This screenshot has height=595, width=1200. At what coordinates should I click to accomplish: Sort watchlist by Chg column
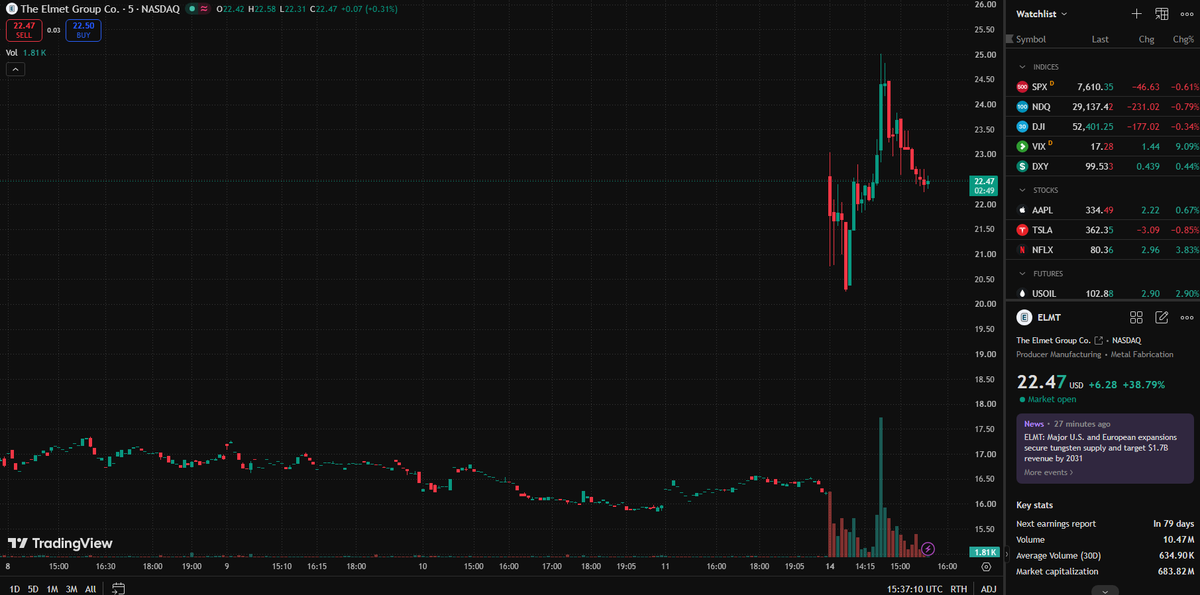click(1146, 39)
